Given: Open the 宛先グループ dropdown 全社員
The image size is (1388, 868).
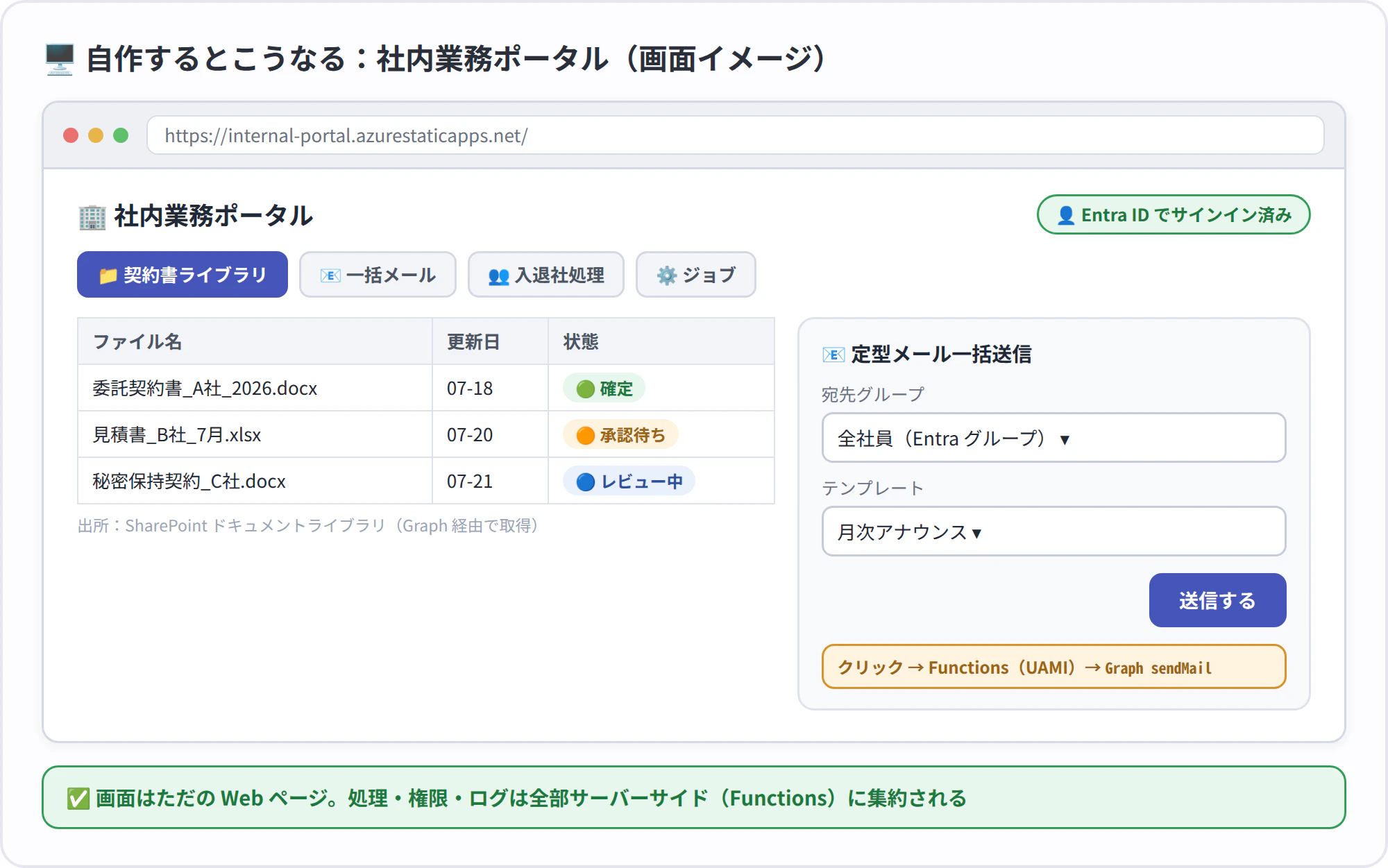Looking at the screenshot, I should [x=1053, y=438].
